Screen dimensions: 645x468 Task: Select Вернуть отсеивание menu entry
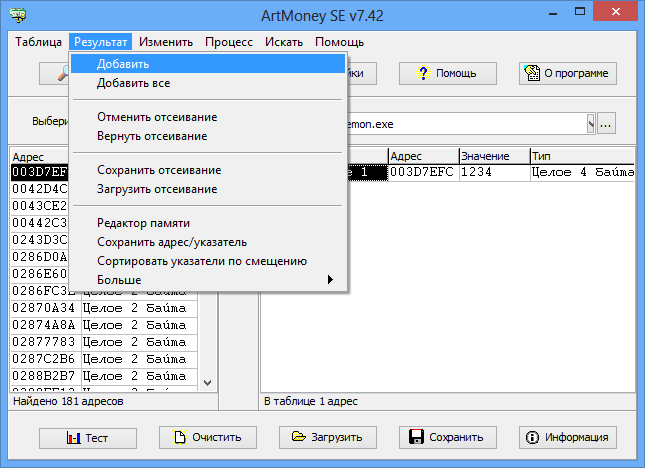click(x=208, y=136)
